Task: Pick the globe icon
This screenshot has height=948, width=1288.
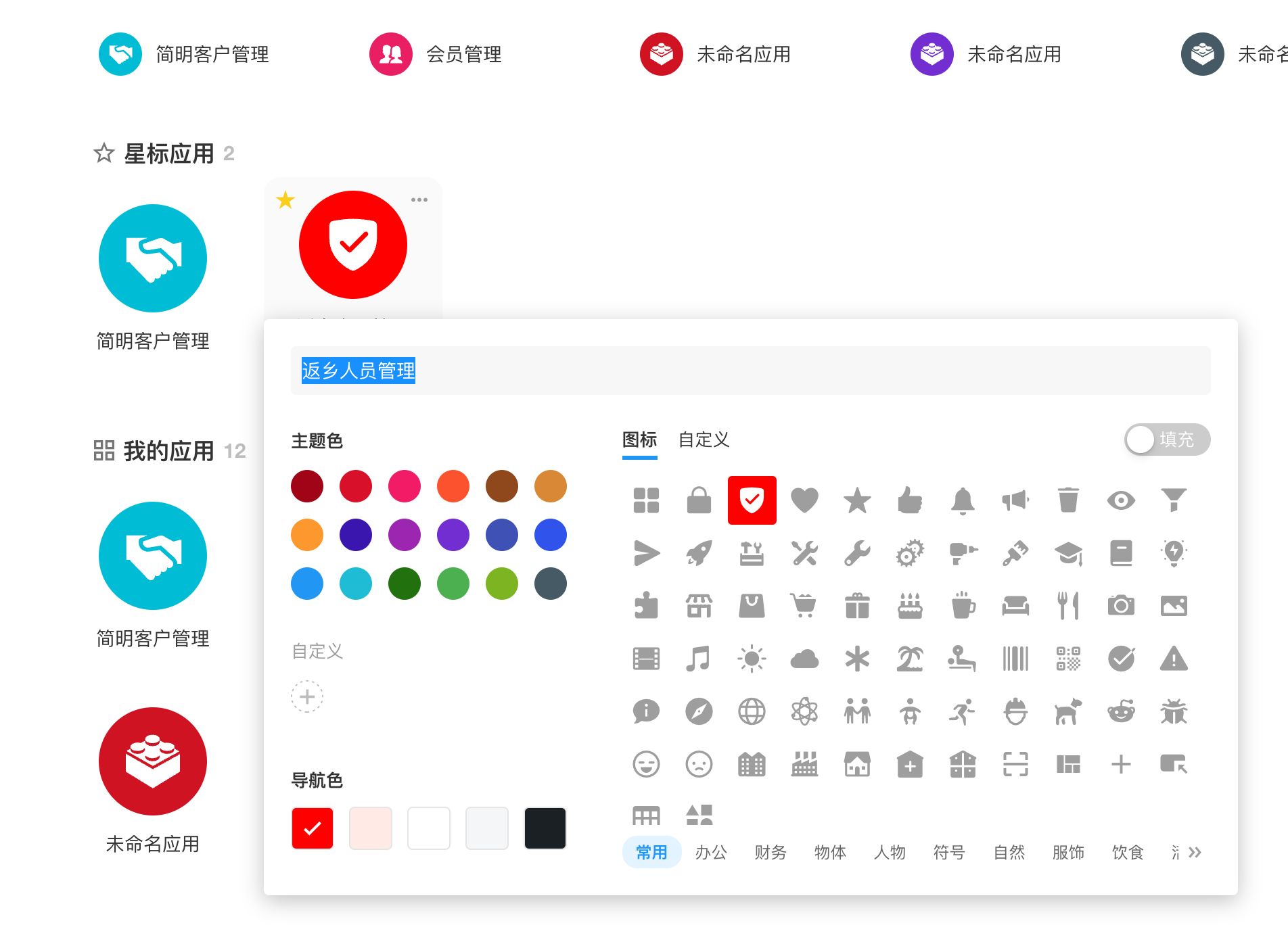Action: click(752, 711)
